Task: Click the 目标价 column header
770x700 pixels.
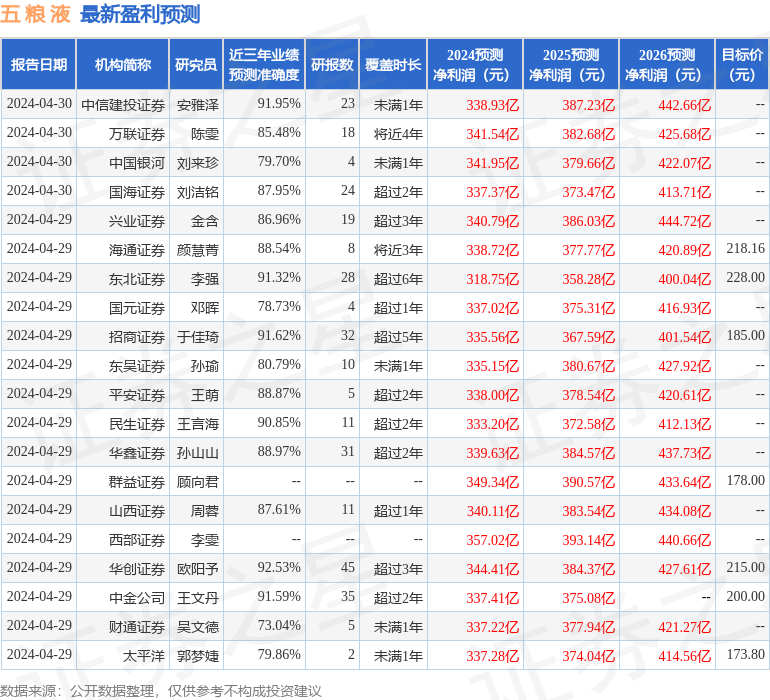Action: pos(742,64)
